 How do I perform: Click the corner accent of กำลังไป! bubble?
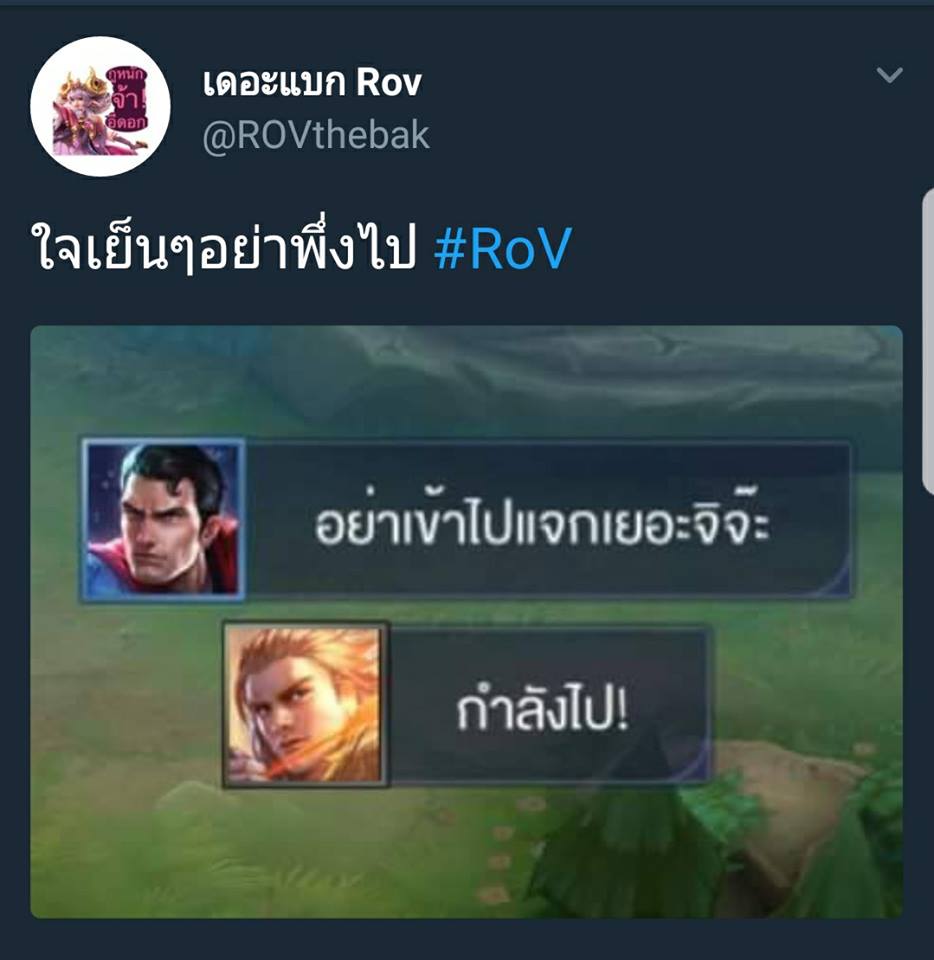coord(697,765)
